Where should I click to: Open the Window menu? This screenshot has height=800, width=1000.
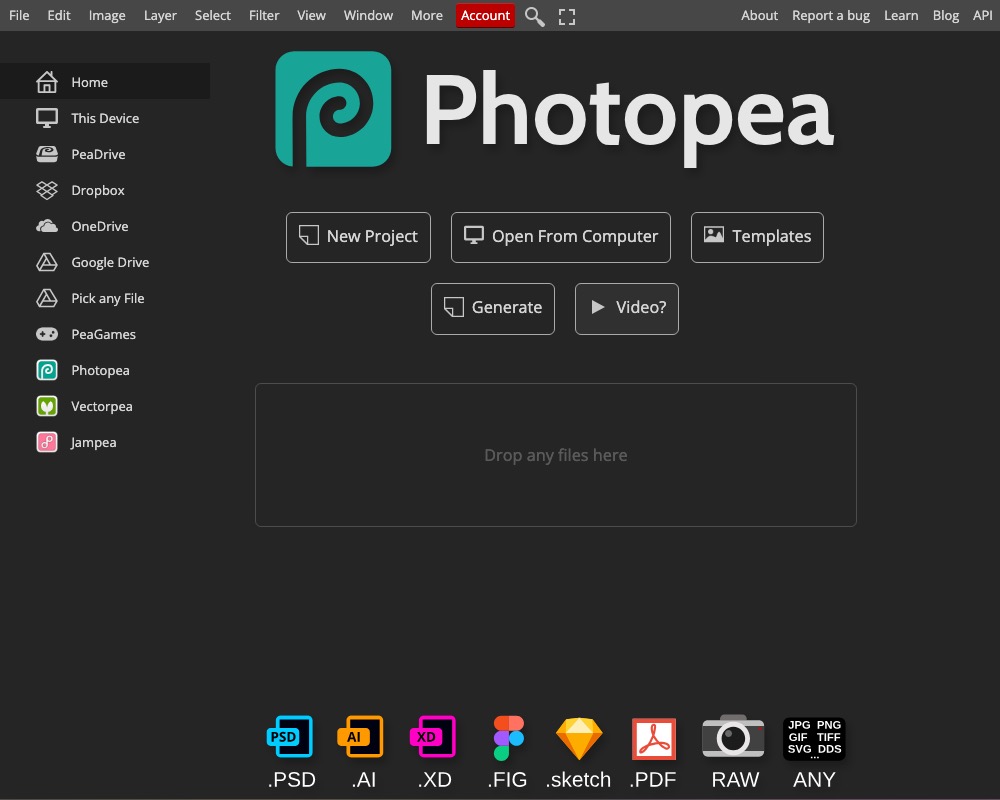click(x=368, y=15)
